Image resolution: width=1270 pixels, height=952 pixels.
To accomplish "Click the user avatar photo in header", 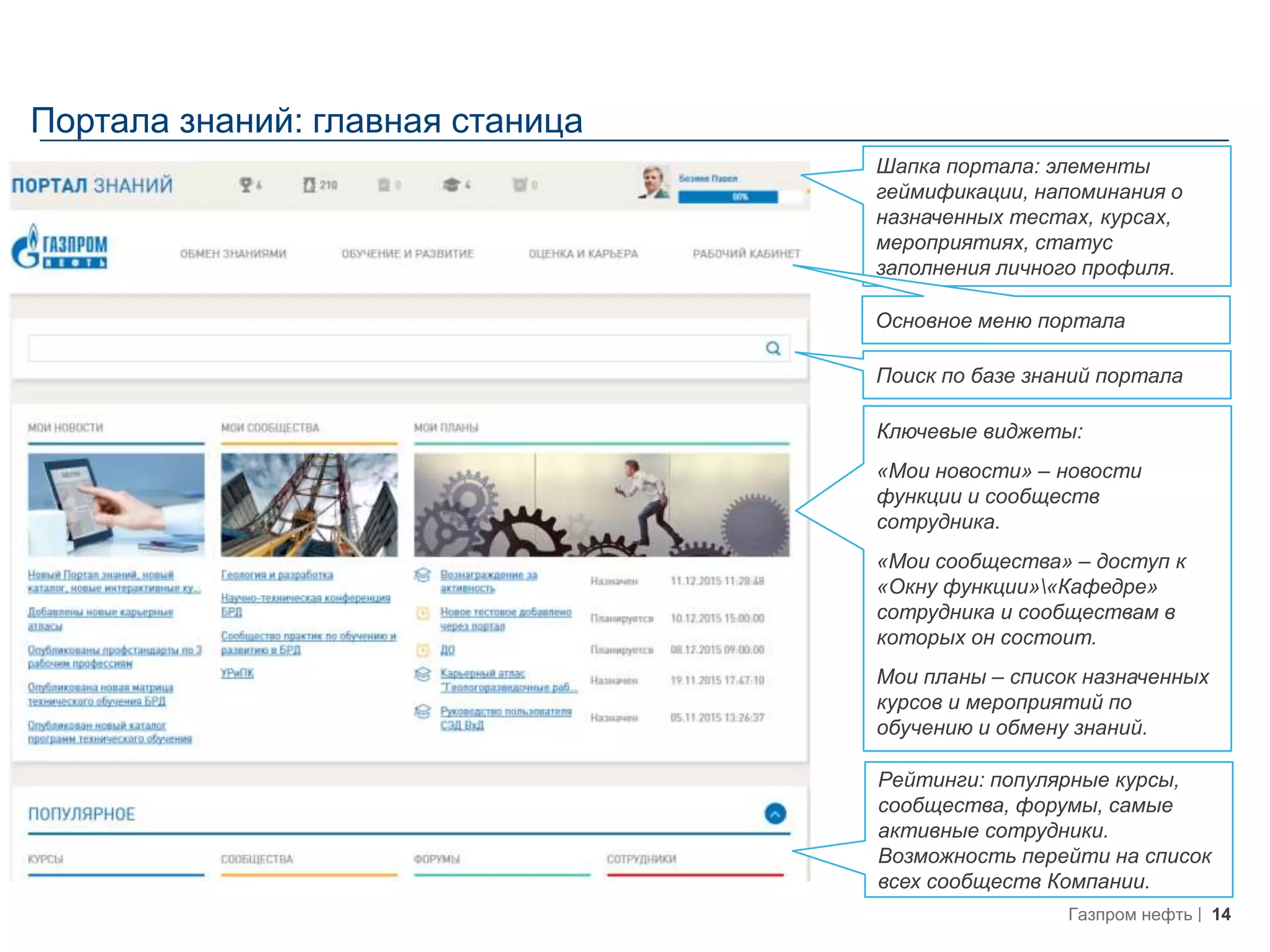I will [654, 182].
